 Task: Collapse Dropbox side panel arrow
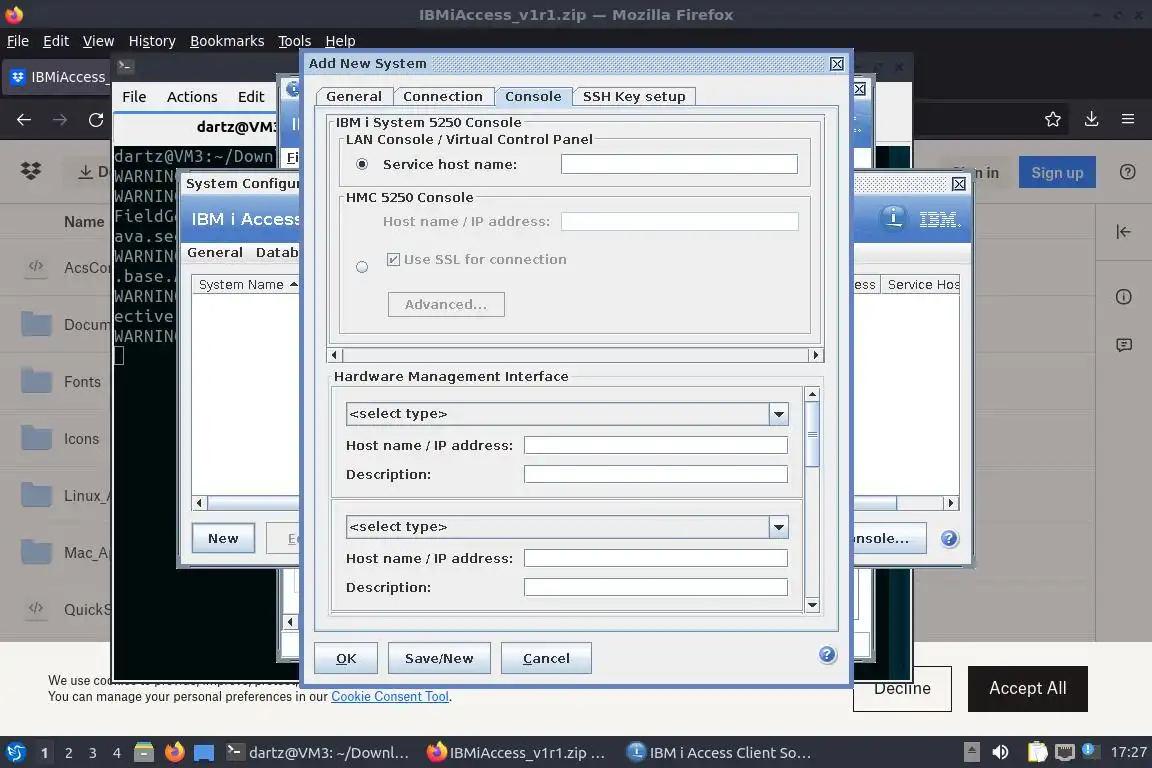1123,232
